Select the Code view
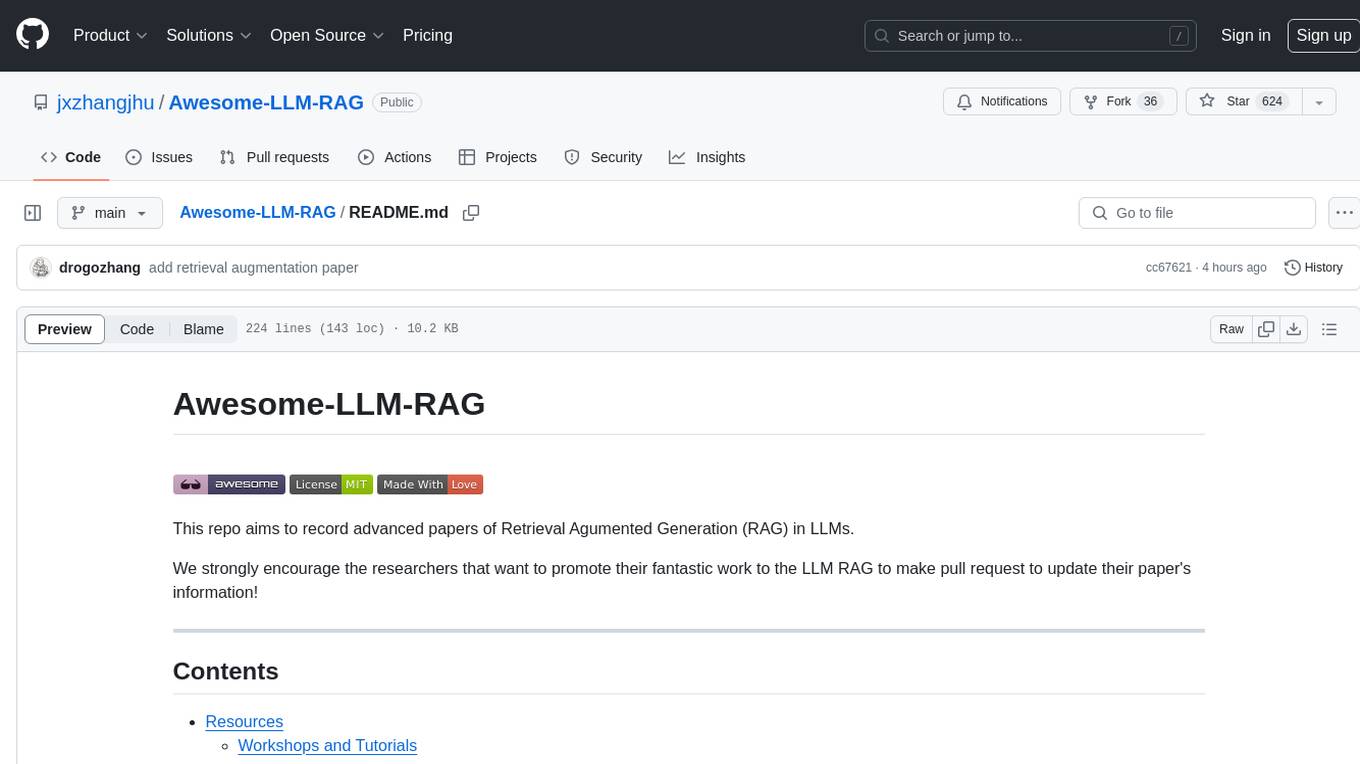This screenshot has width=1360, height=764. tap(137, 329)
